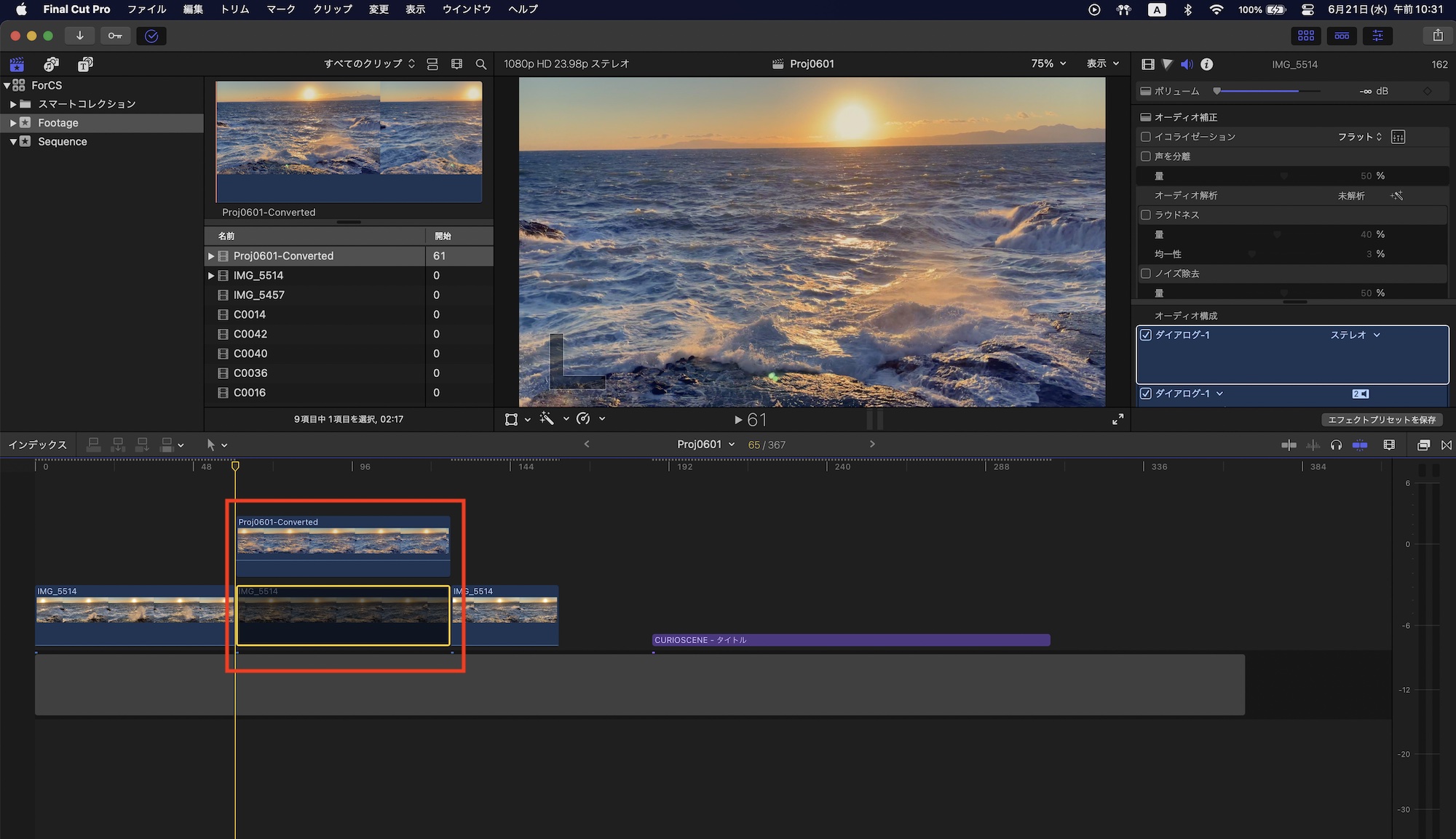Click the share export icon

(x=1437, y=36)
